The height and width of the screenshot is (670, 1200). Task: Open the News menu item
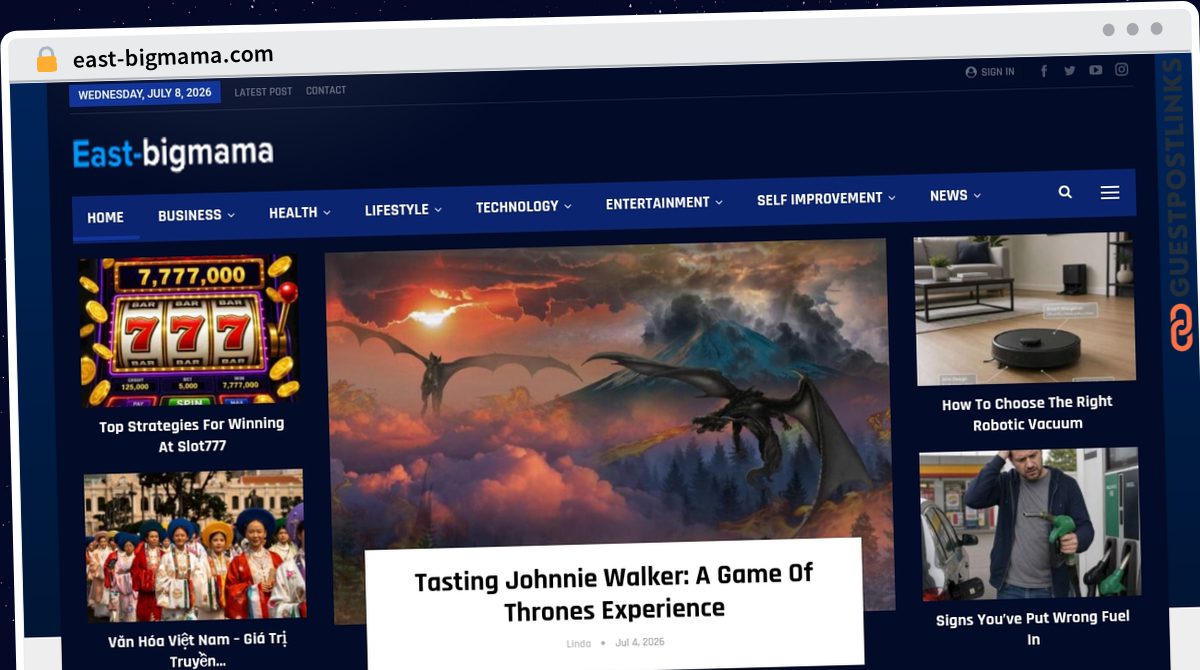click(948, 196)
